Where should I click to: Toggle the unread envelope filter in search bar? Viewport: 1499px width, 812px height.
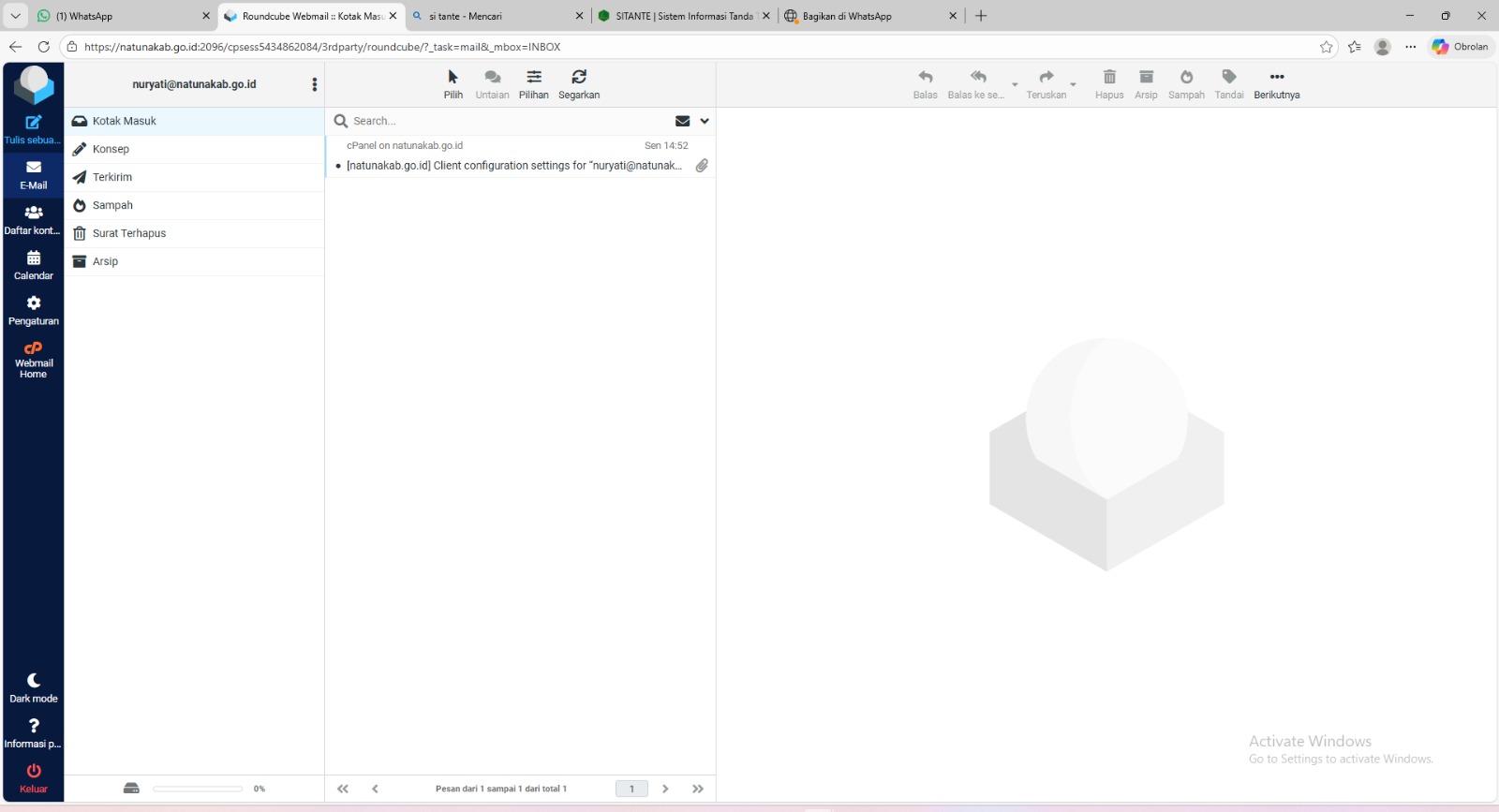click(x=682, y=121)
